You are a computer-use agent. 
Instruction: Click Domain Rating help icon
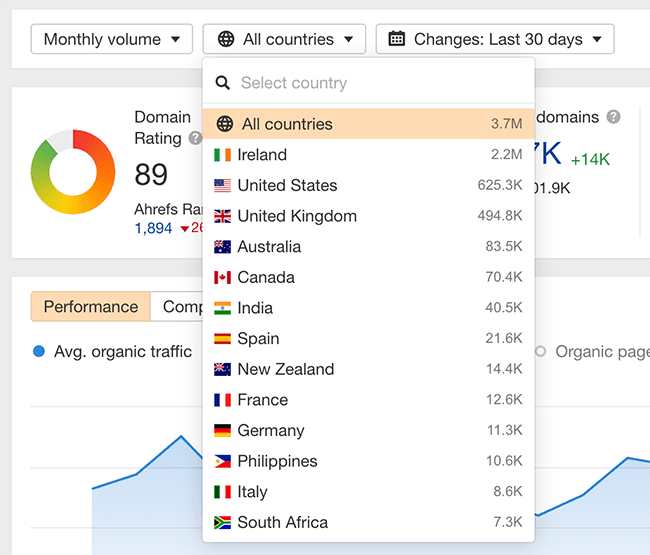[195, 138]
